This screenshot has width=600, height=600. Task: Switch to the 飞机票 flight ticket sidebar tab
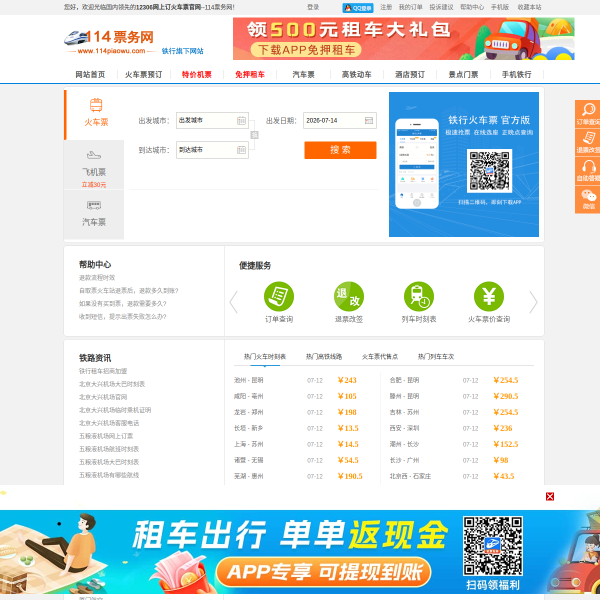click(x=94, y=165)
